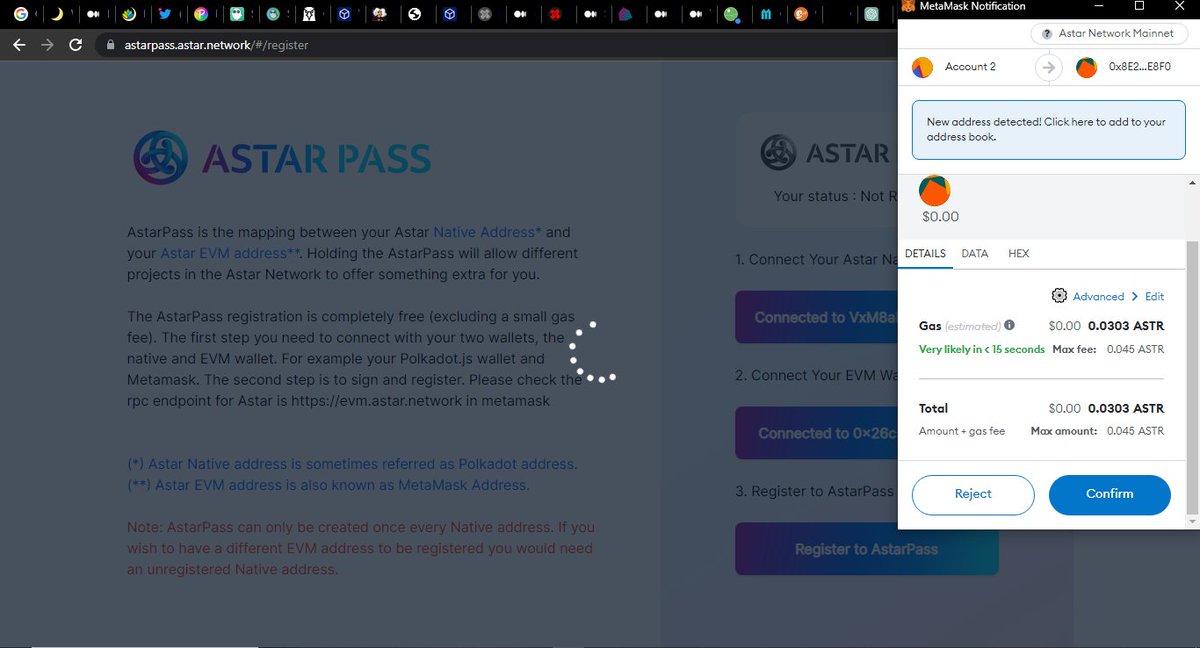Confirm the MetaMask transaction
The image size is (1200, 648).
coord(1110,494)
